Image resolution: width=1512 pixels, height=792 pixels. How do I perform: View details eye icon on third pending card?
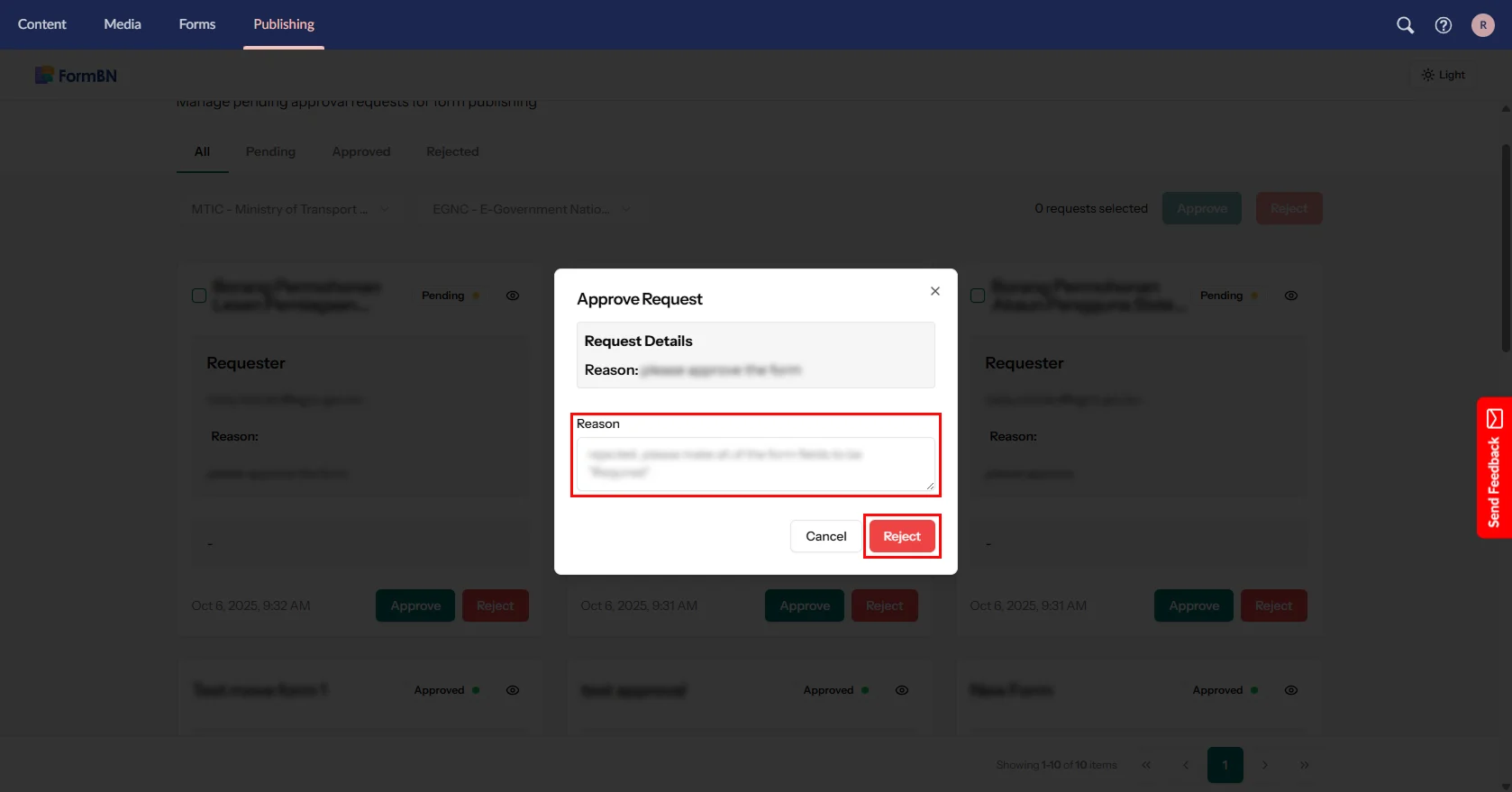[x=1291, y=296]
